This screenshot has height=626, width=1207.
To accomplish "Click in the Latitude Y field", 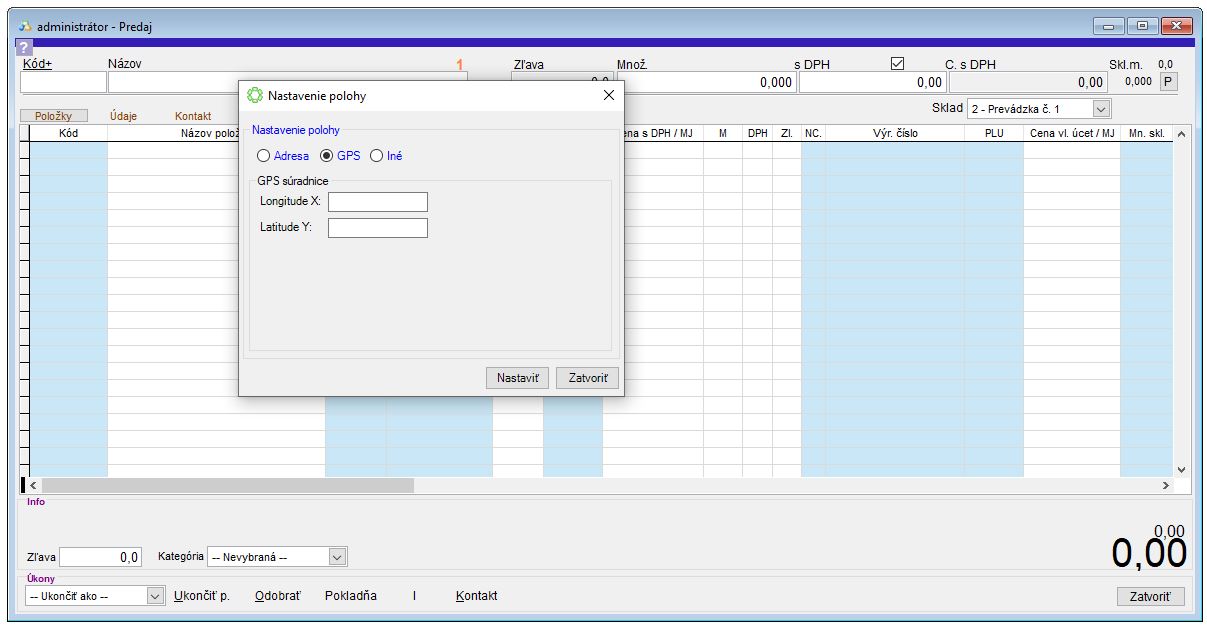I will (x=377, y=228).
